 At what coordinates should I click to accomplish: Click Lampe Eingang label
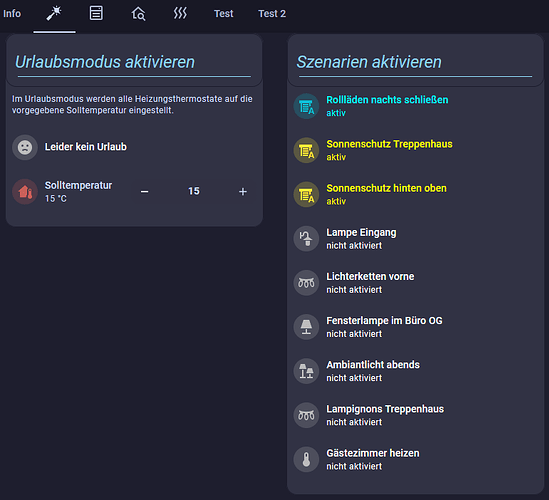[361, 232]
